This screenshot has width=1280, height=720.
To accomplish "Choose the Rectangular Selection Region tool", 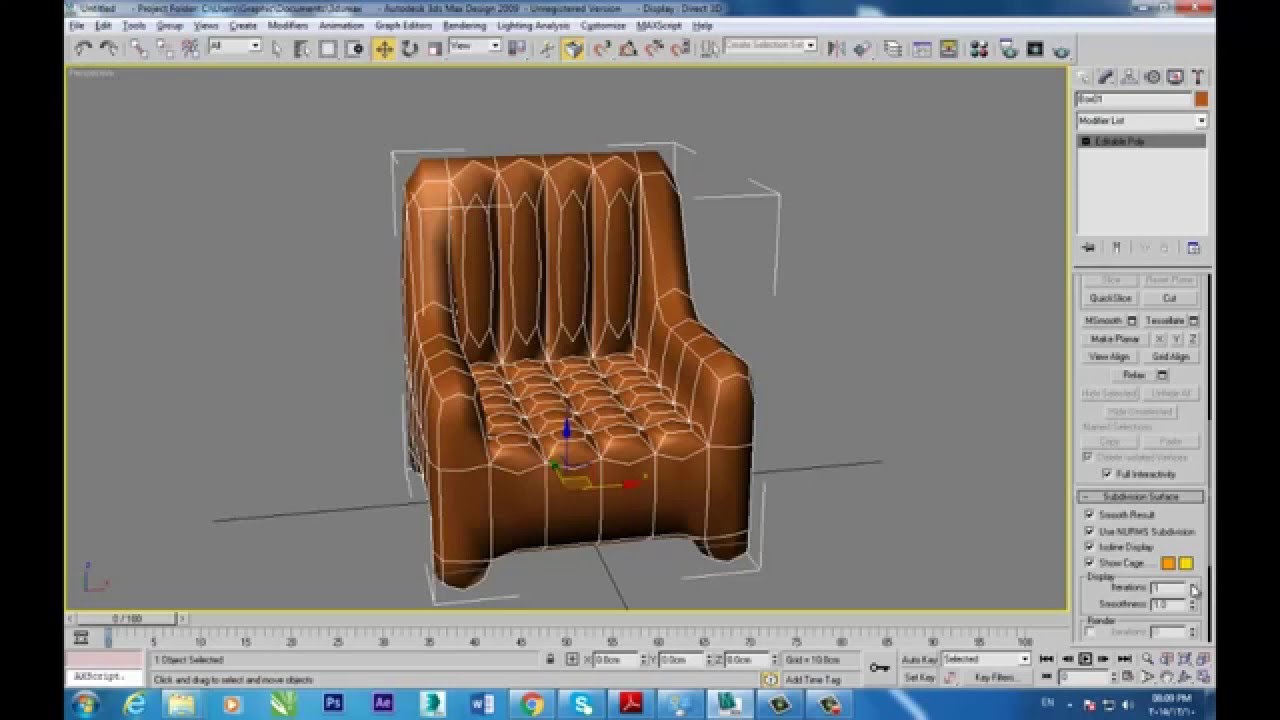I will point(328,48).
